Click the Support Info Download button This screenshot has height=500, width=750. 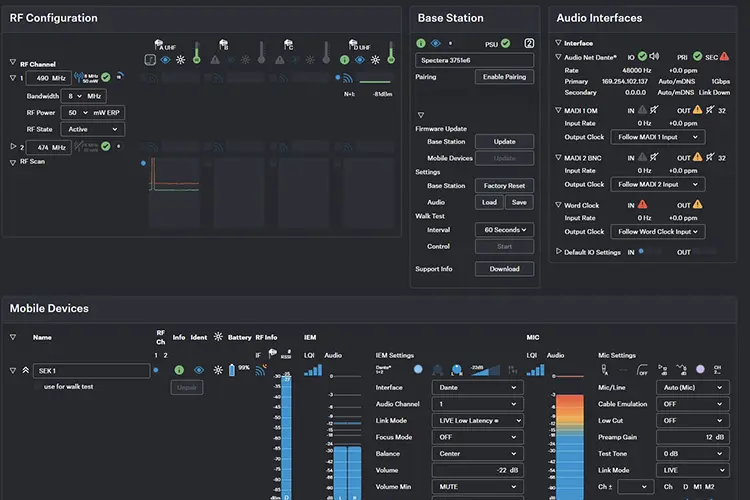pos(505,269)
